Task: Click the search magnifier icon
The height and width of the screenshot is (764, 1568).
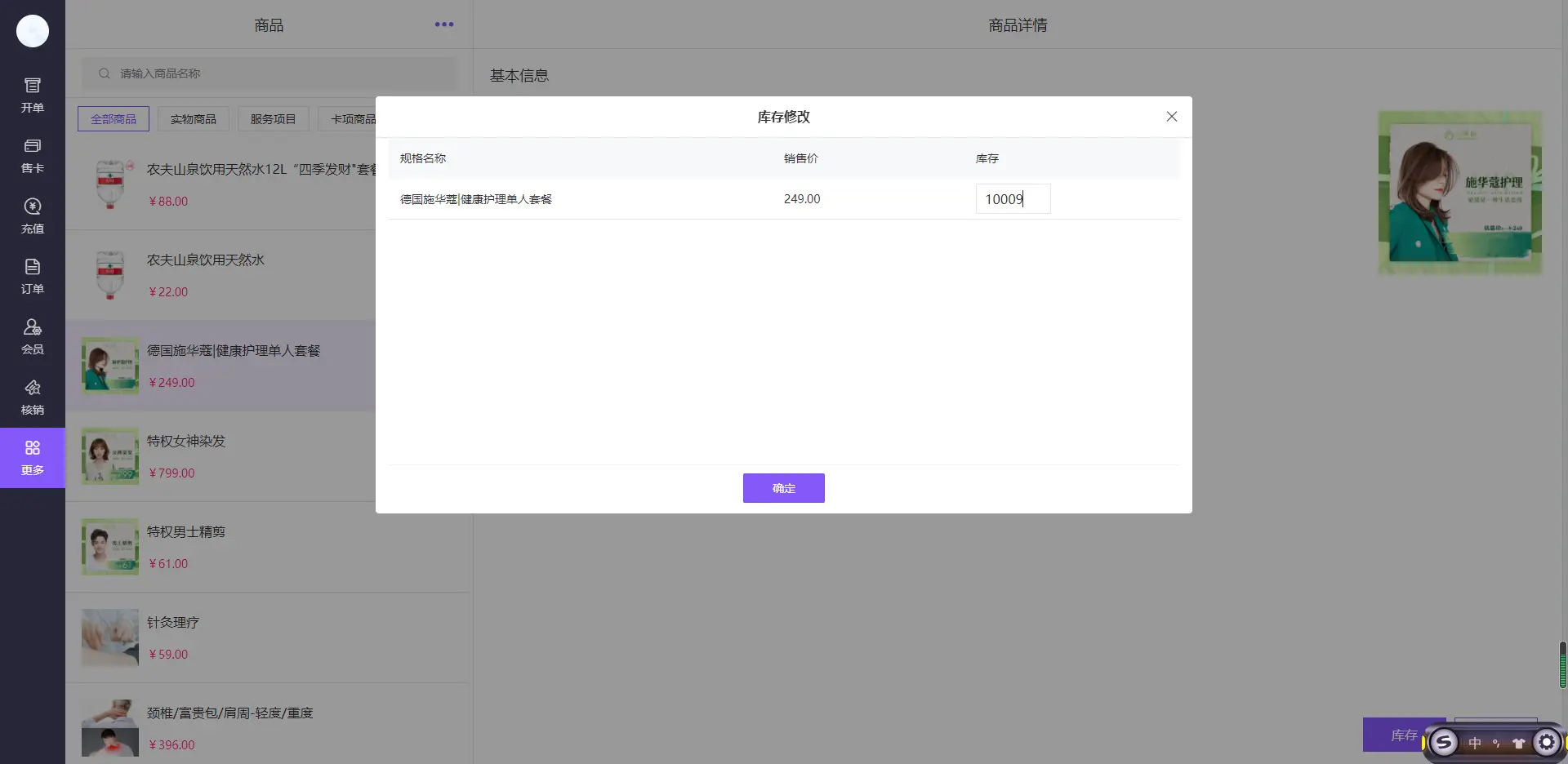Action: 105,73
